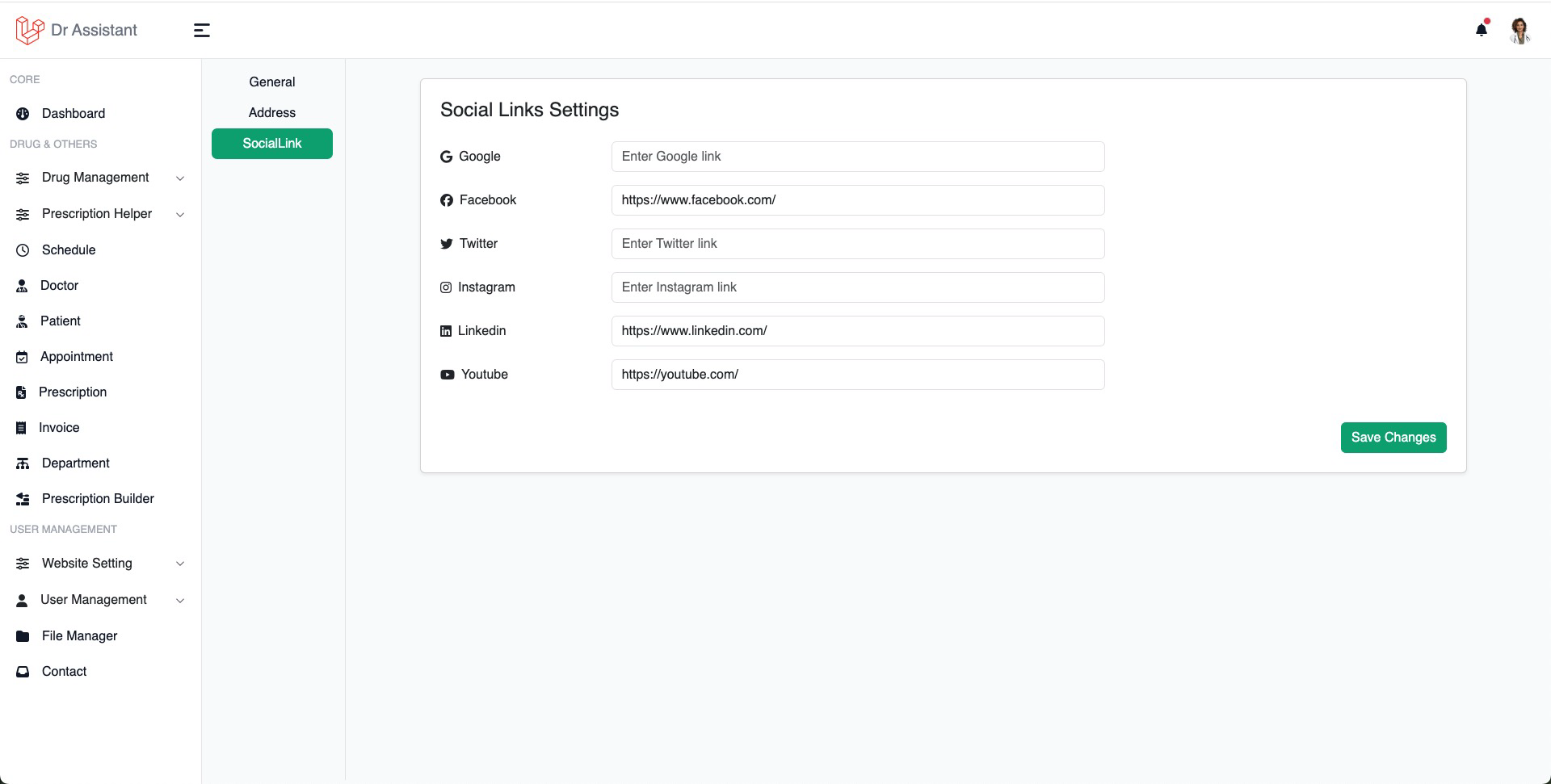Expand the User Management chevron
This screenshot has width=1551, height=784.
tap(180, 600)
